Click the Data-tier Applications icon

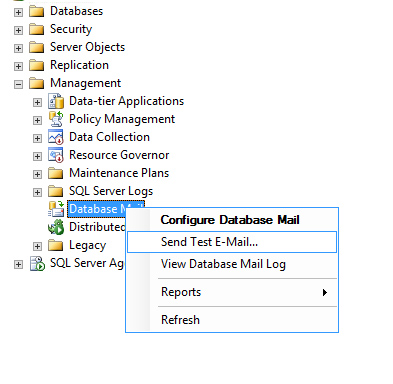click(x=56, y=101)
